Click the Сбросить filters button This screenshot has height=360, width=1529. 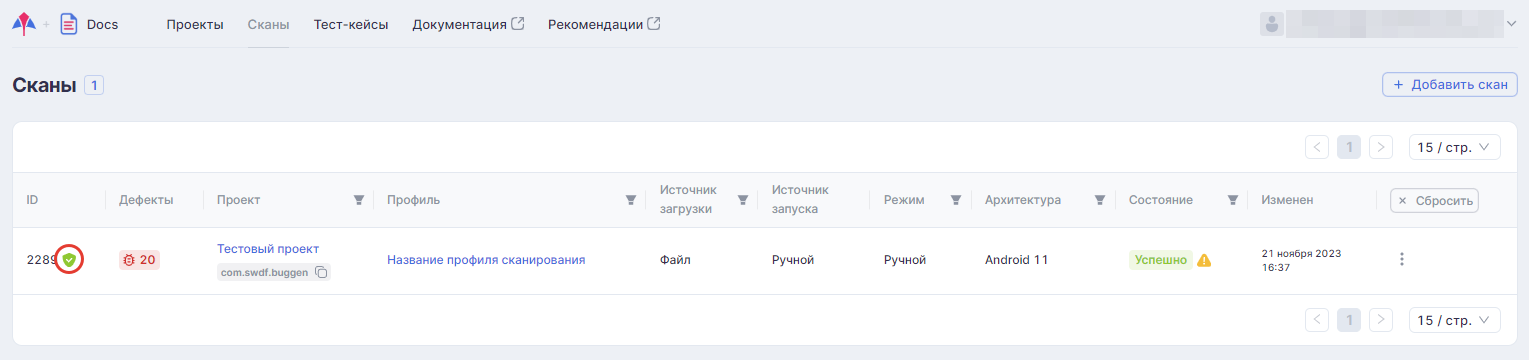1434,200
